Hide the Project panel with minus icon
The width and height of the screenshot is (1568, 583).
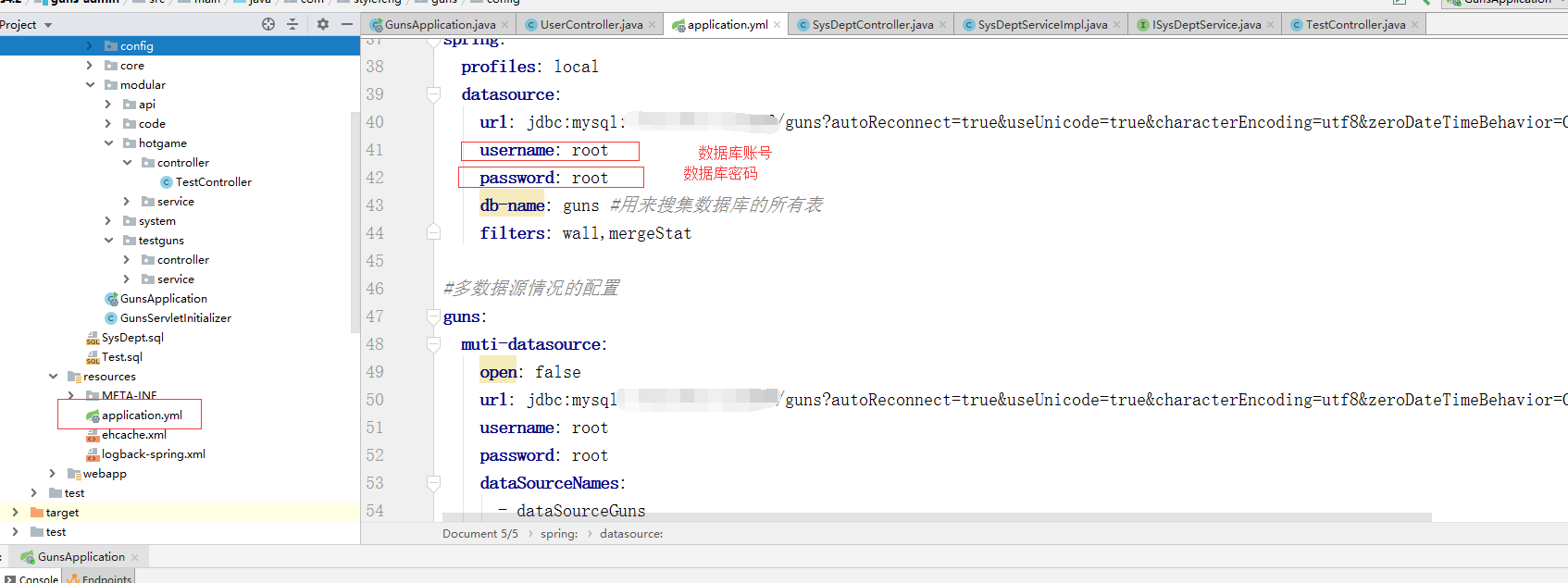tap(346, 24)
